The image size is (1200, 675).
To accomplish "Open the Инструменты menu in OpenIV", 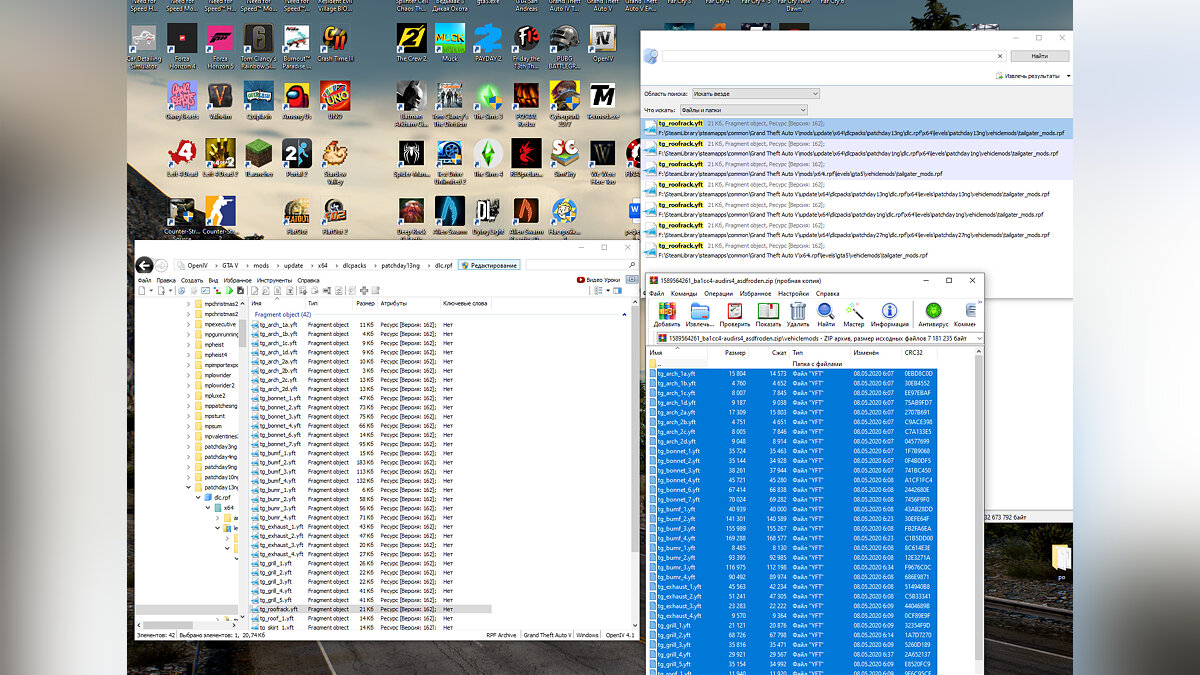I will click(x=273, y=280).
